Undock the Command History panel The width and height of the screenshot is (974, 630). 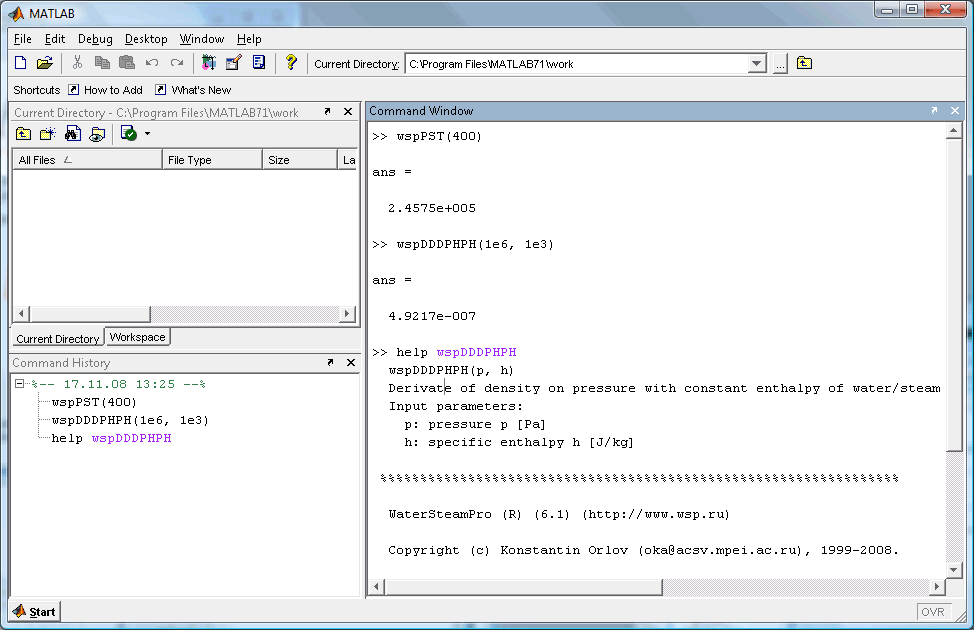[x=330, y=362]
